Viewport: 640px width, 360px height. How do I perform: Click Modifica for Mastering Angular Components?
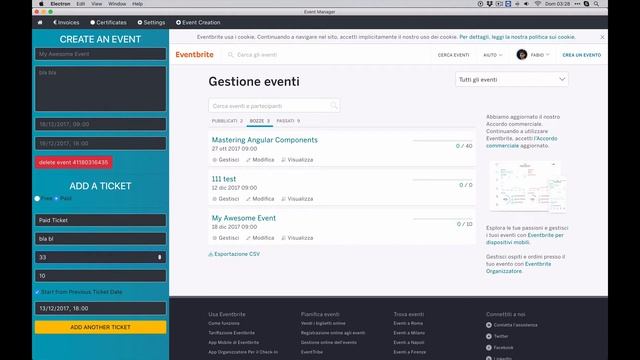point(260,160)
